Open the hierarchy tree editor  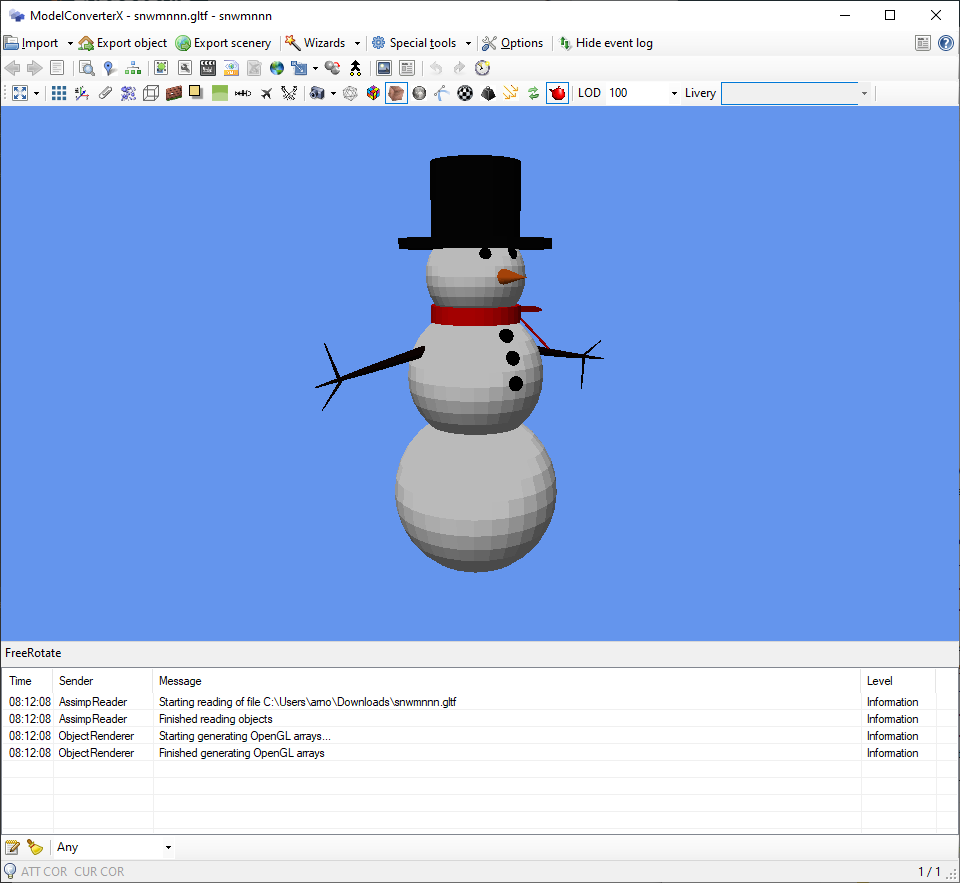tap(133, 68)
